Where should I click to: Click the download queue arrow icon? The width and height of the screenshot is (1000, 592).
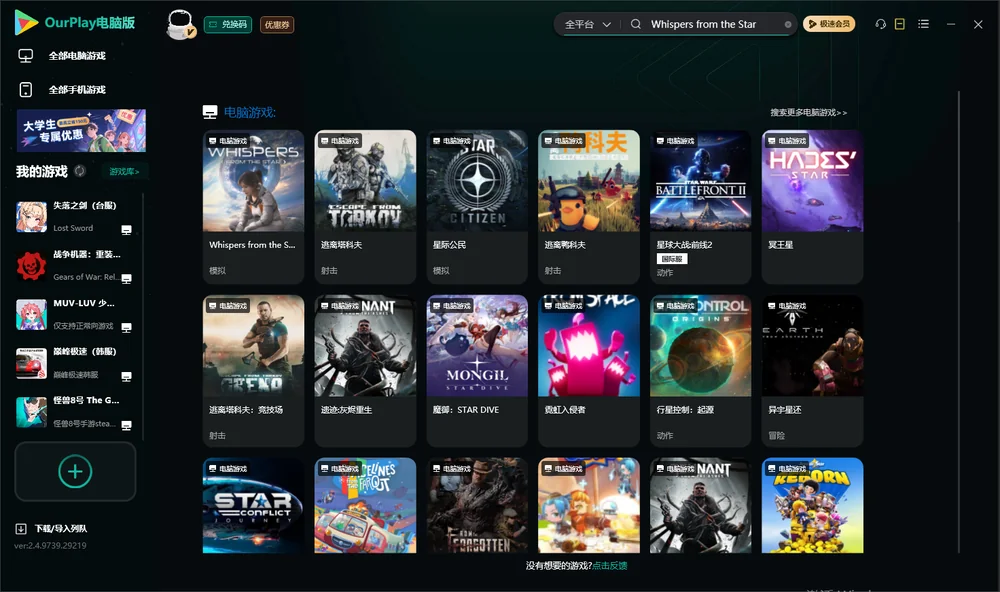pos(20,529)
